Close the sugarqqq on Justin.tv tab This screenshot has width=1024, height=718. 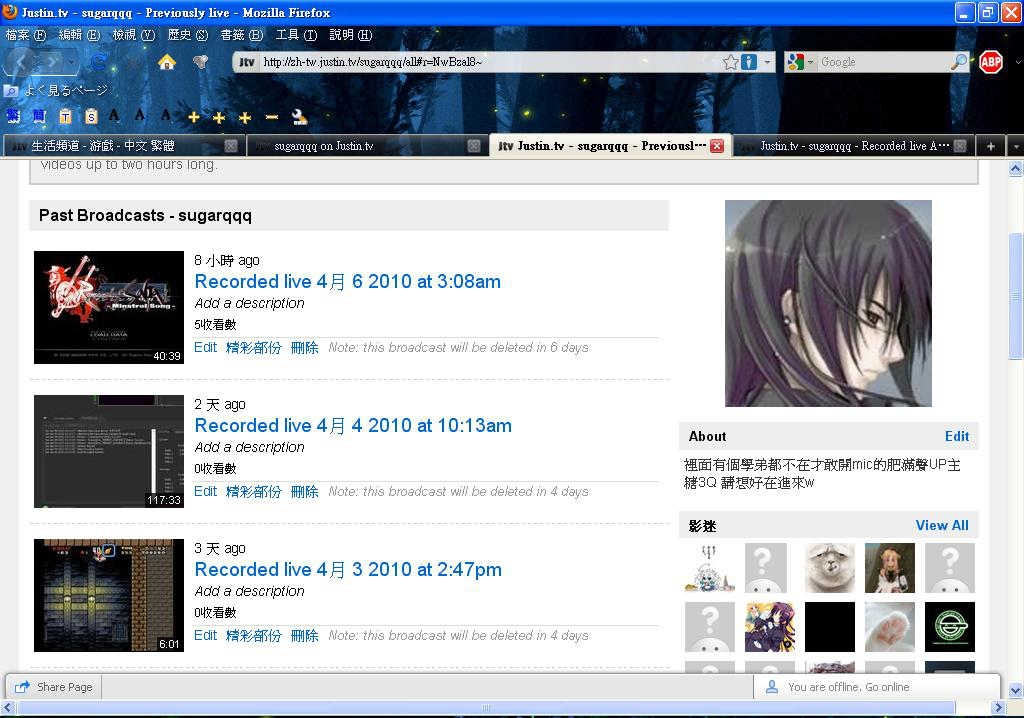[x=474, y=146]
